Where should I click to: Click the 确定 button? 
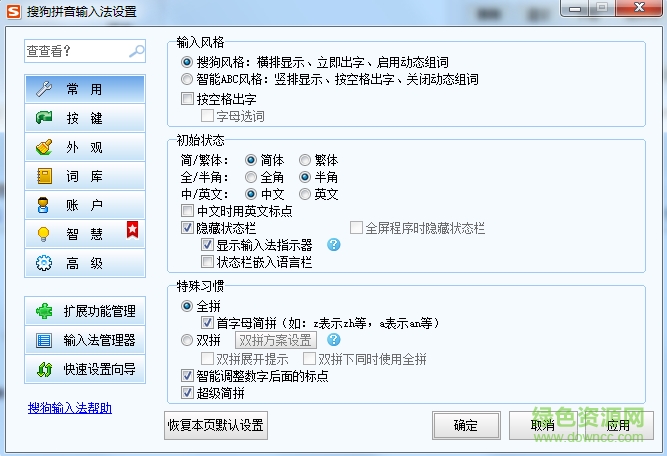(x=465, y=425)
